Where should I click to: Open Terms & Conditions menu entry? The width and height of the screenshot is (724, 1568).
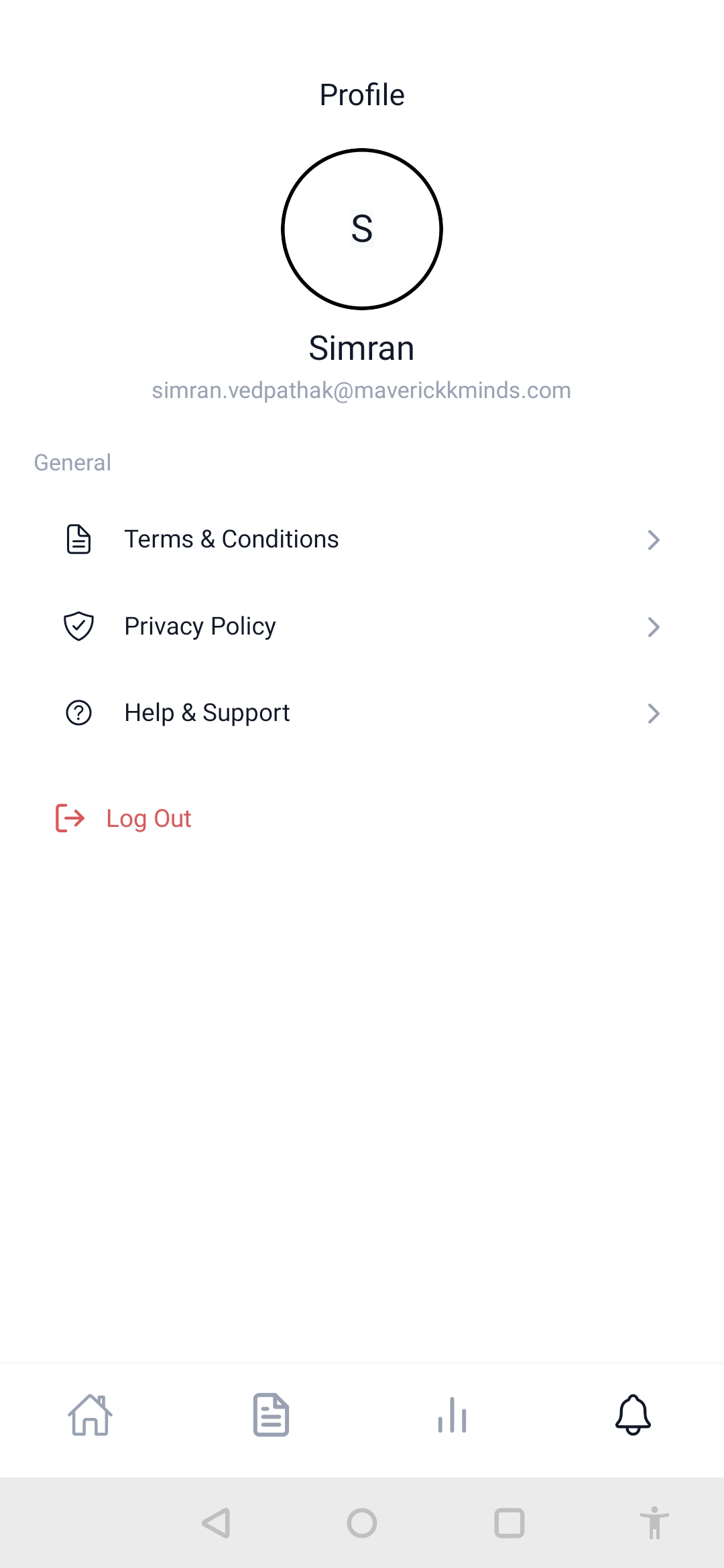pyautogui.click(x=231, y=539)
